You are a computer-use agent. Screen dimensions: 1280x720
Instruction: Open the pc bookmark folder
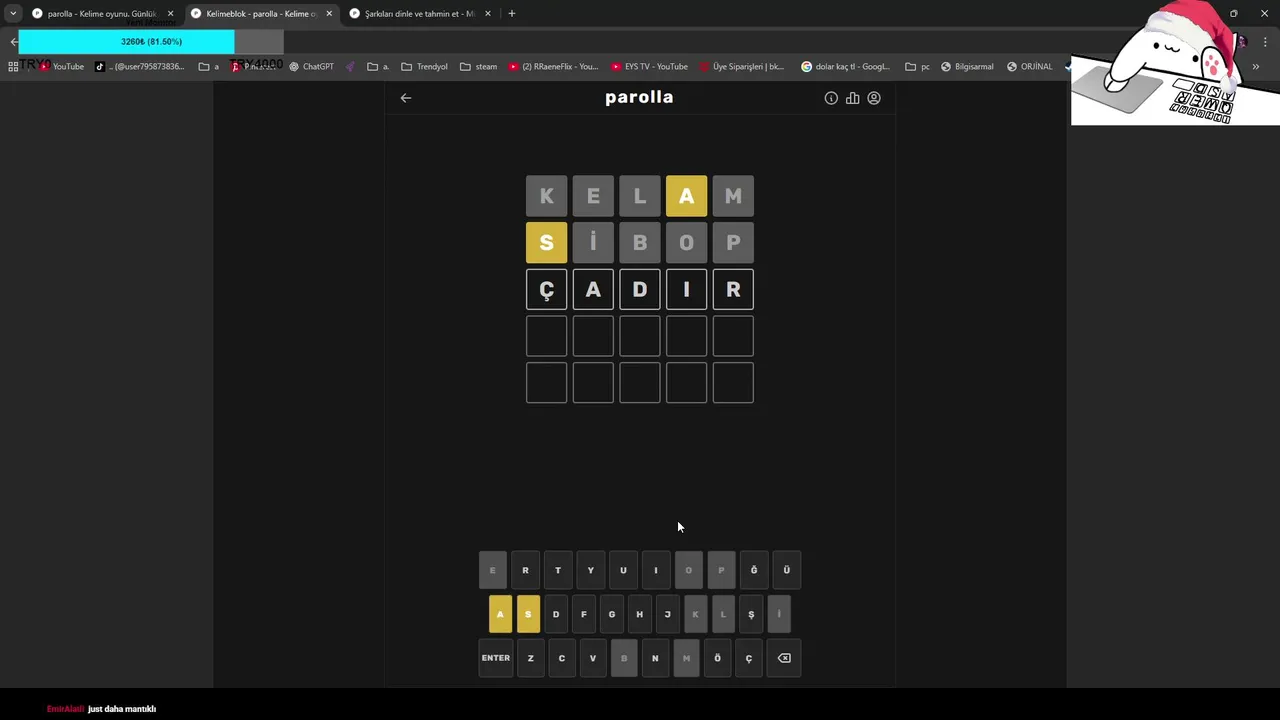[x=917, y=67]
